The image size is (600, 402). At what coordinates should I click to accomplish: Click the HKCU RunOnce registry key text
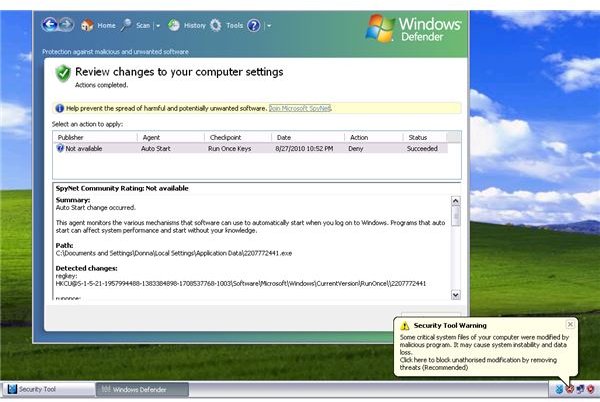click(241, 284)
